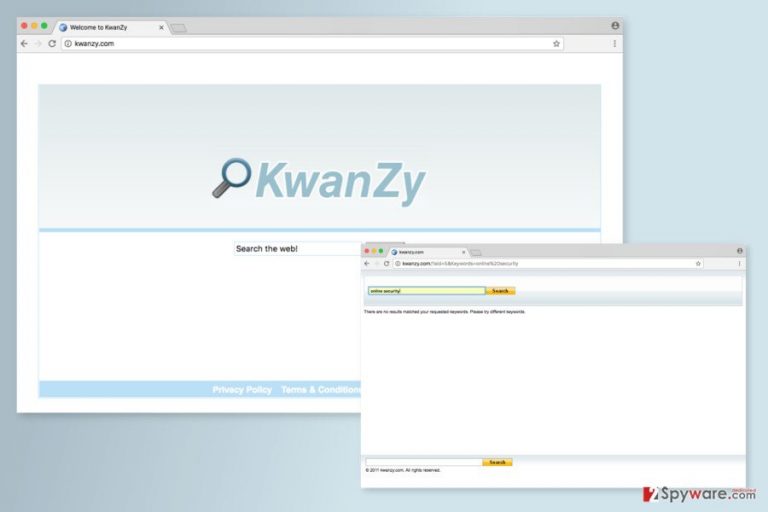Viewport: 768px width, 512px height.
Task: Focus the kwanzy.com address bar in large window
Action: [312, 44]
